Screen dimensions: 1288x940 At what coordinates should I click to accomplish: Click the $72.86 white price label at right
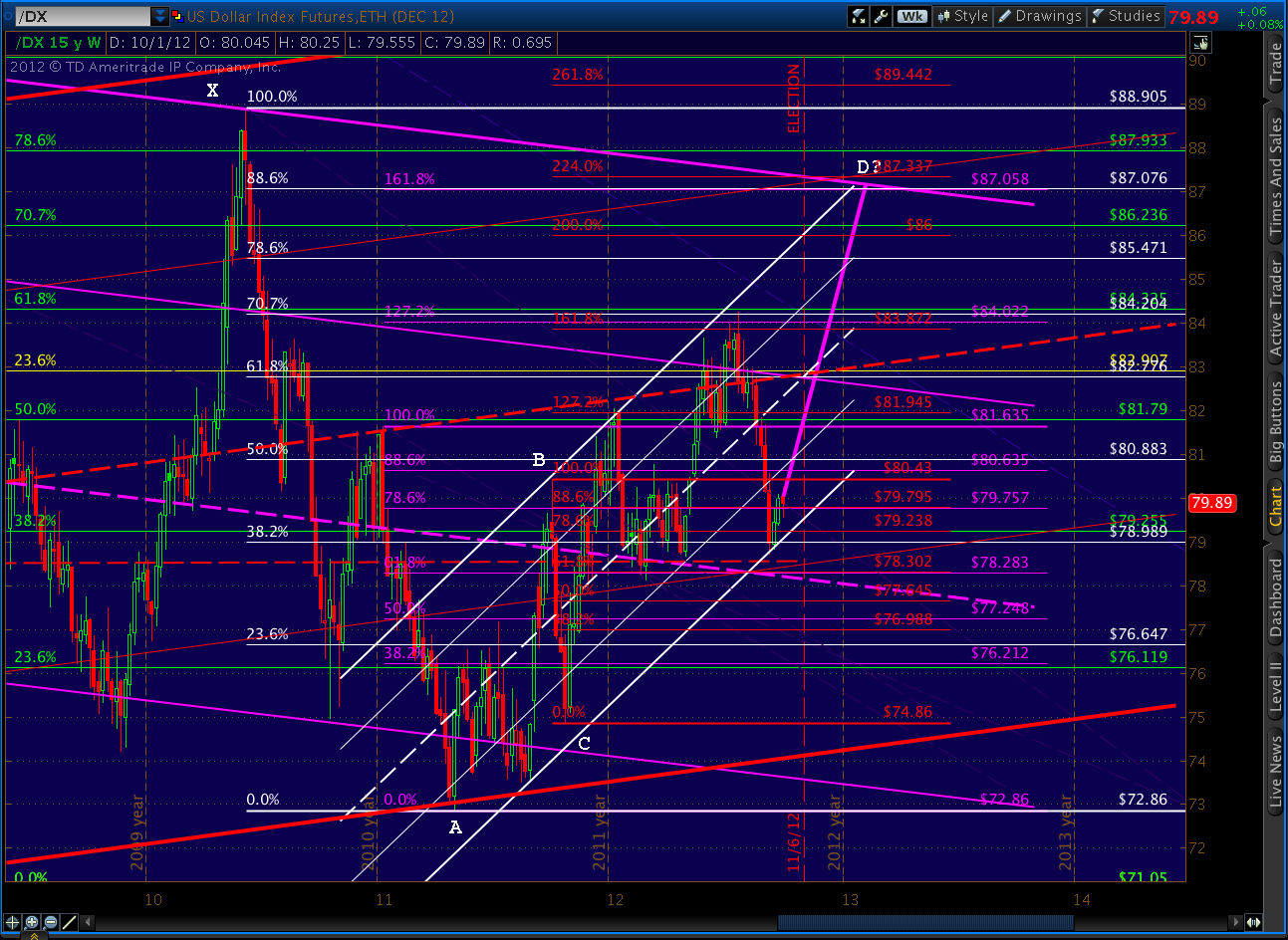click(1143, 800)
